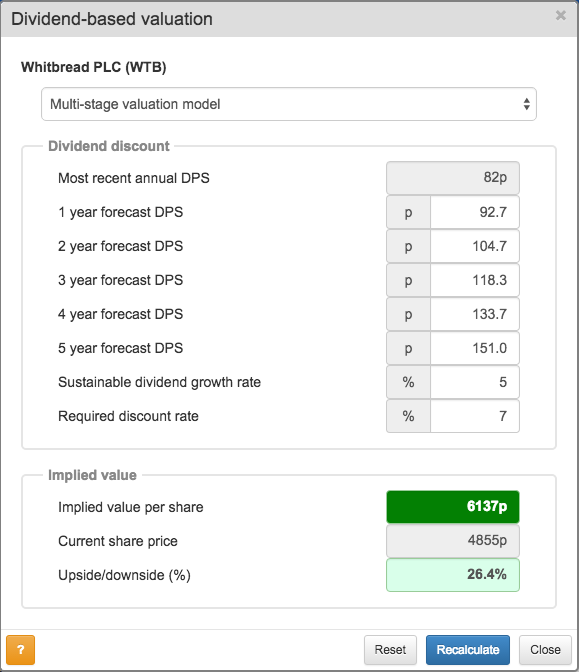Viewport: 579px width, 672px height.
Task: Click the Close button
Action: click(x=545, y=650)
